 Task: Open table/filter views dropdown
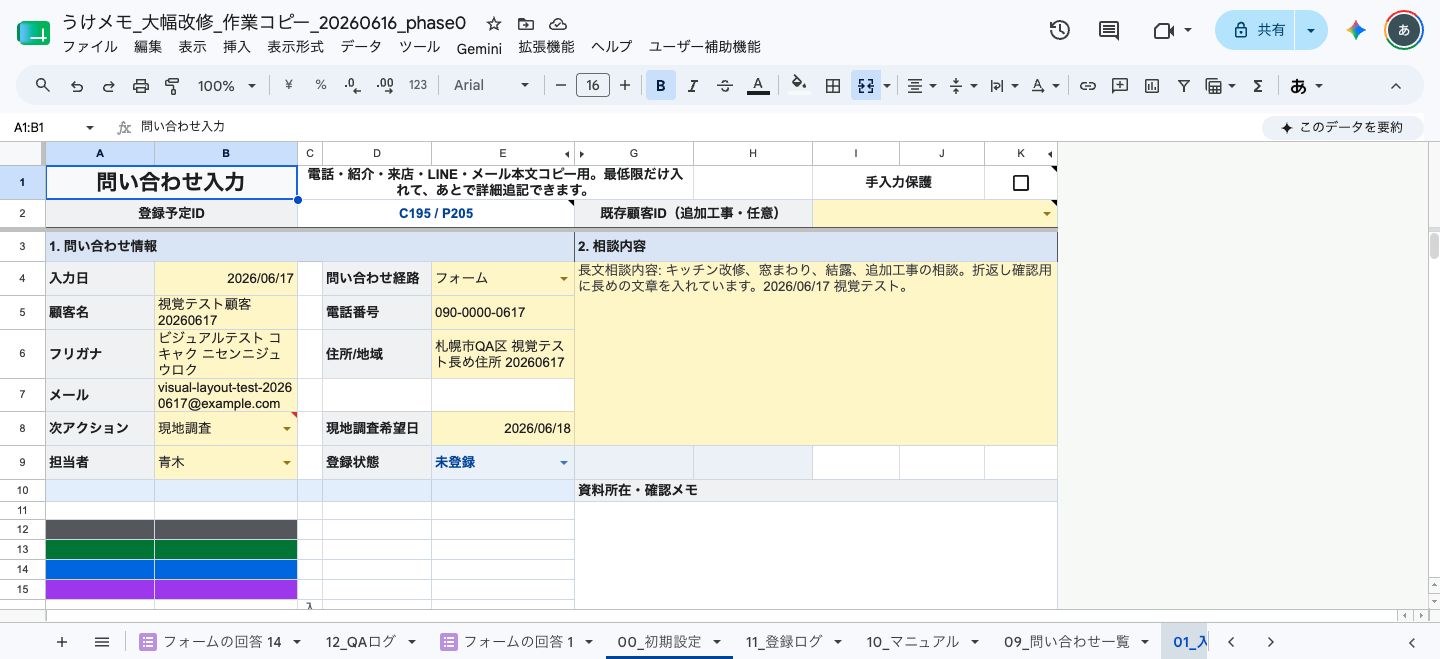[x=1221, y=86]
